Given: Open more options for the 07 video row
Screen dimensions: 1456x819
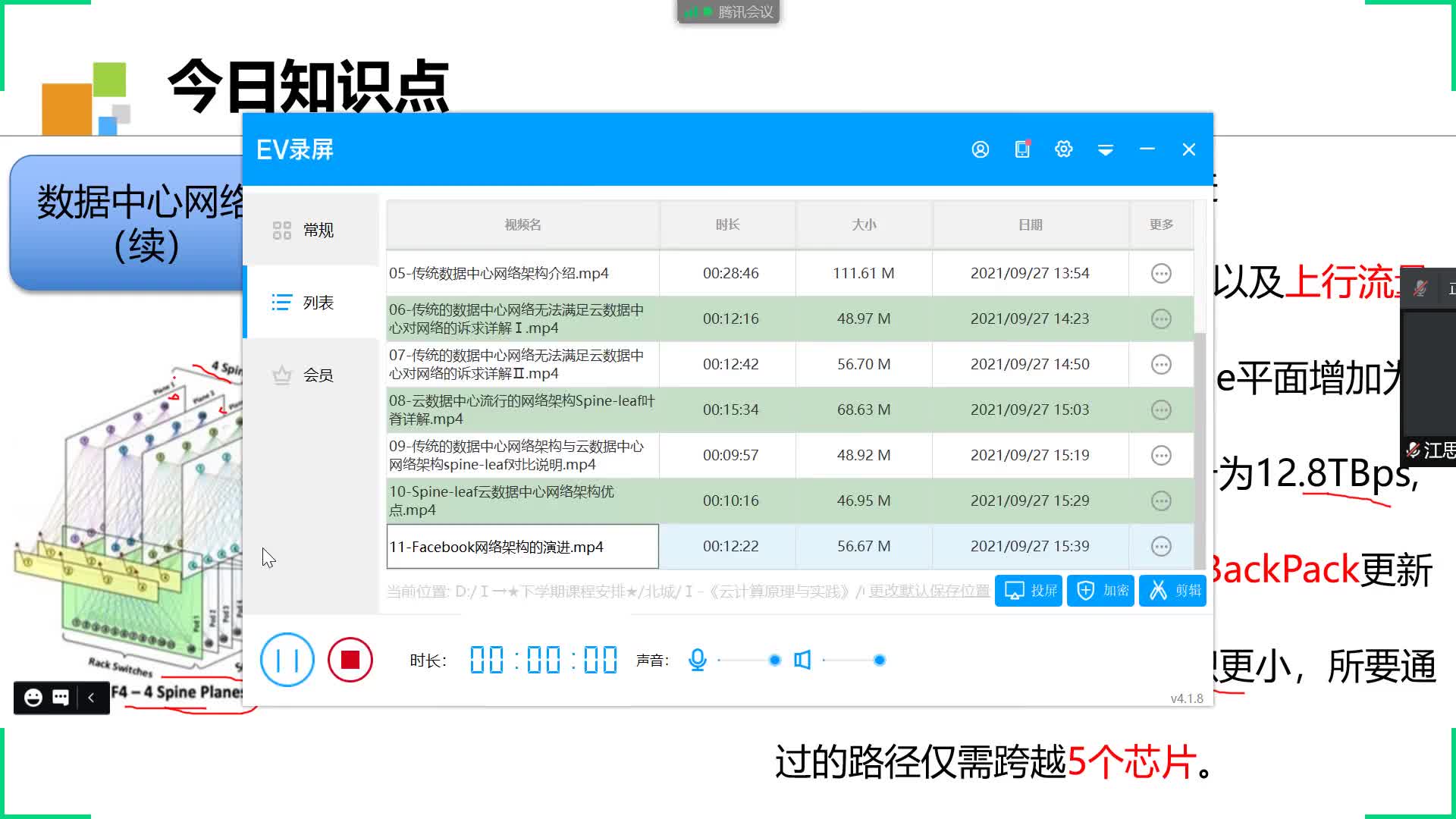Looking at the screenshot, I should [1161, 364].
